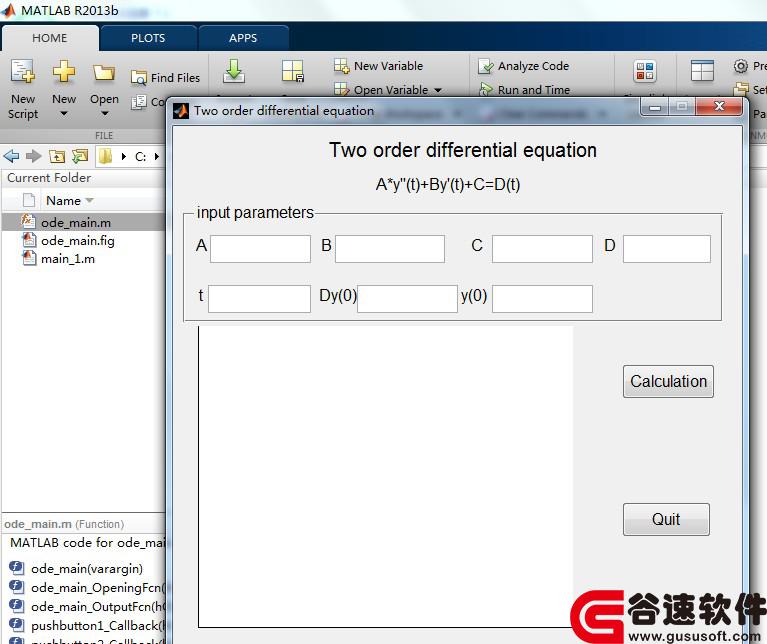This screenshot has height=644, width=767.
Task: Expand the path arrow after C:
Action: (x=157, y=156)
